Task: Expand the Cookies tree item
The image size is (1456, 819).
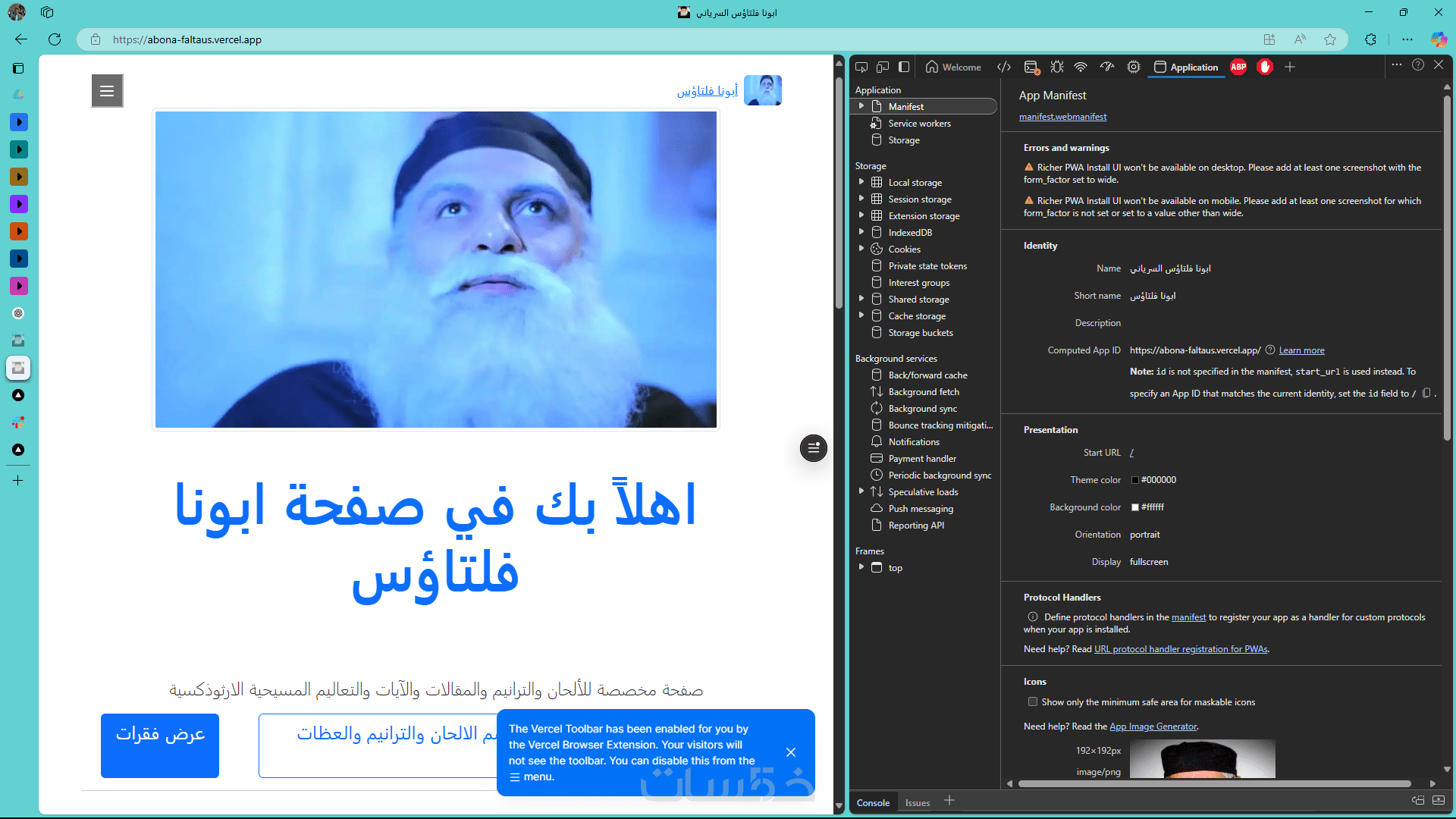Action: [861, 249]
